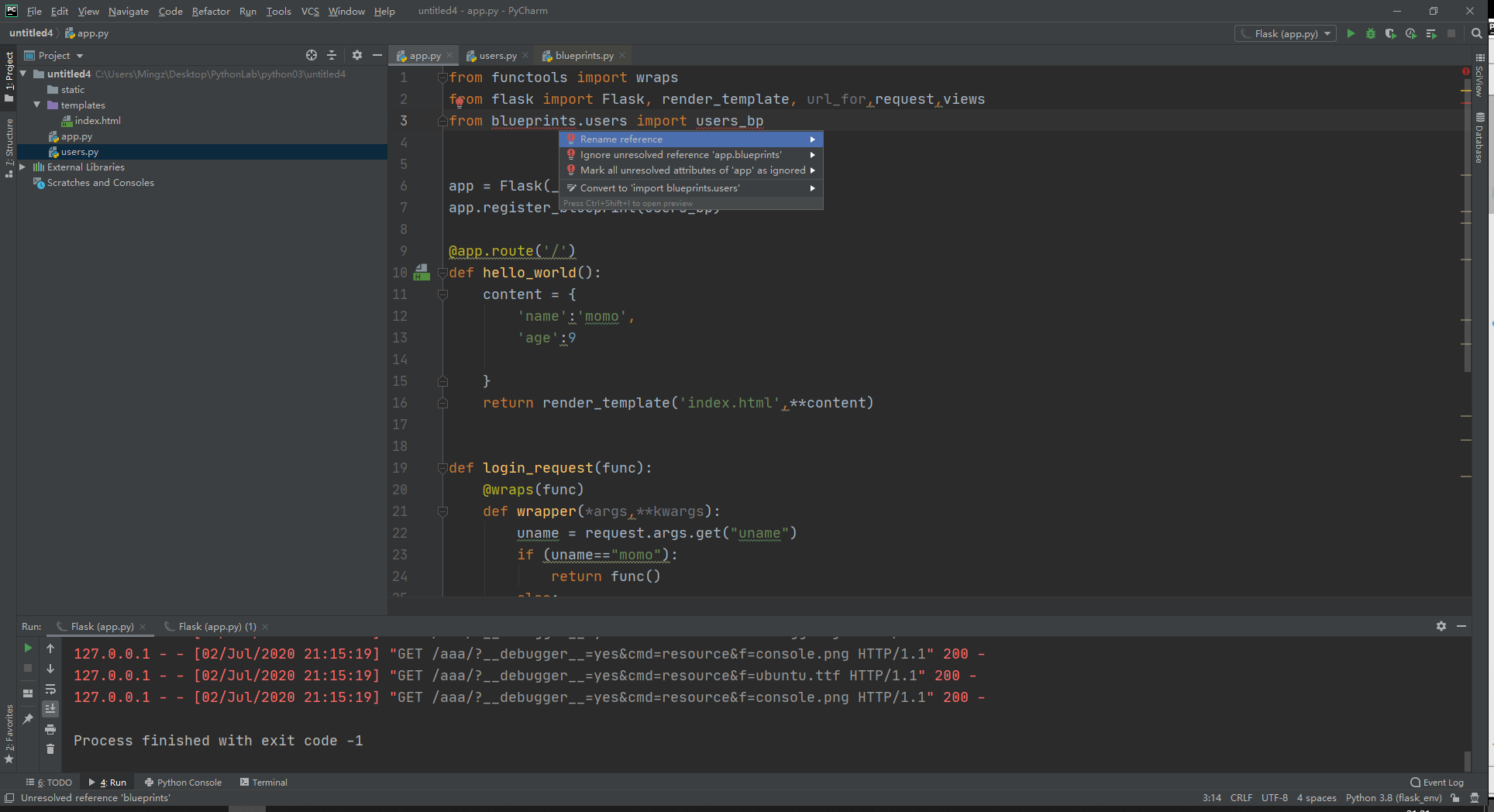
Task: Click the Run console vertical scrollbar
Action: click(1467, 760)
